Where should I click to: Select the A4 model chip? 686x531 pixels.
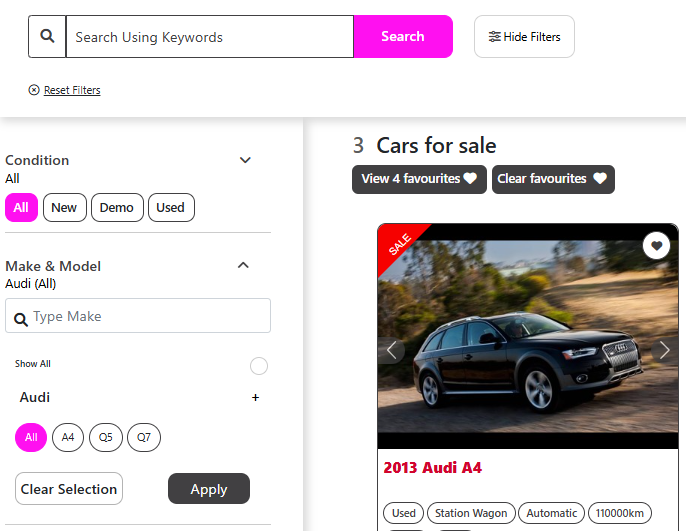tap(68, 438)
